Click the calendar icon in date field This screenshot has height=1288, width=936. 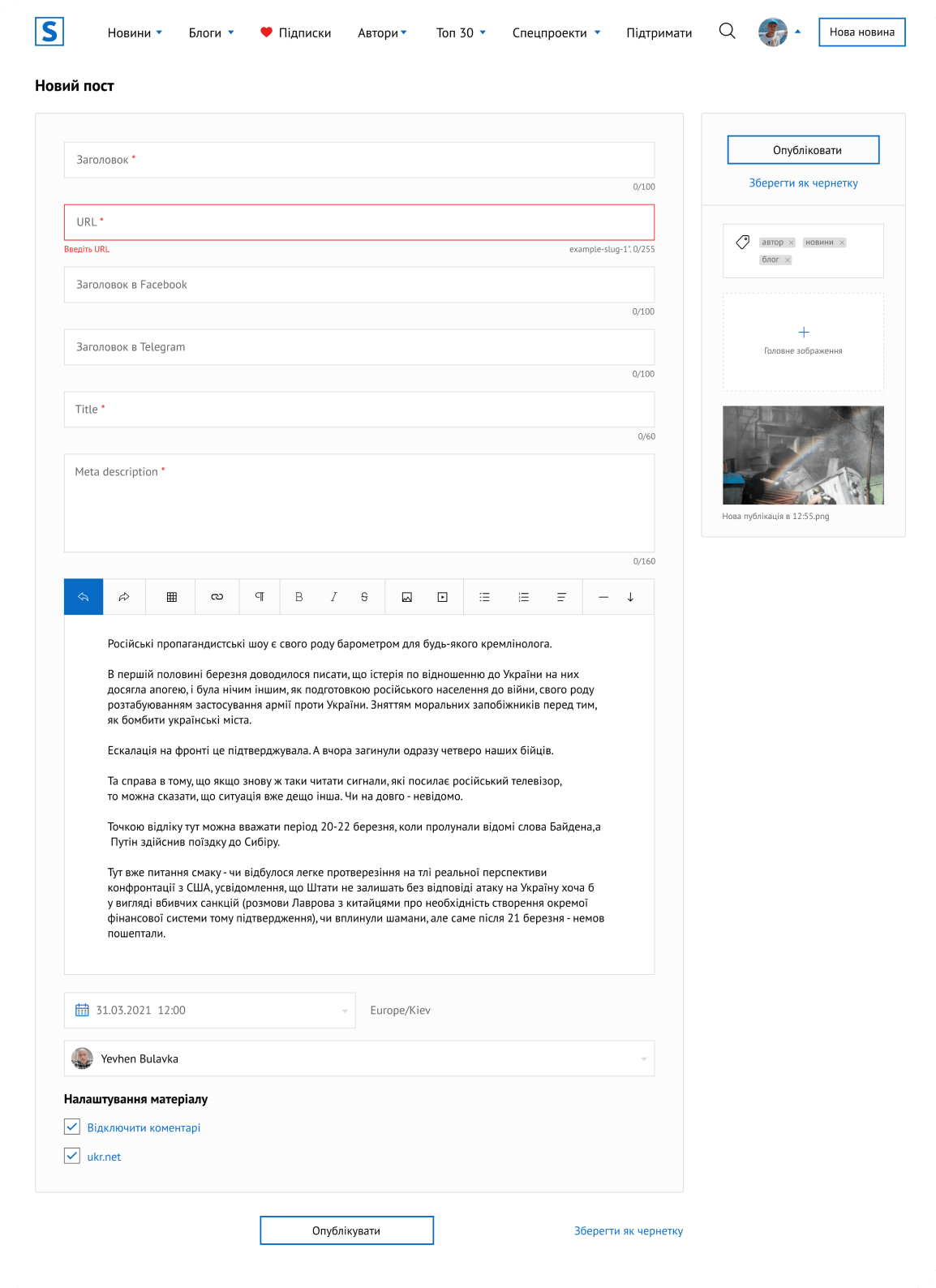(82, 1010)
